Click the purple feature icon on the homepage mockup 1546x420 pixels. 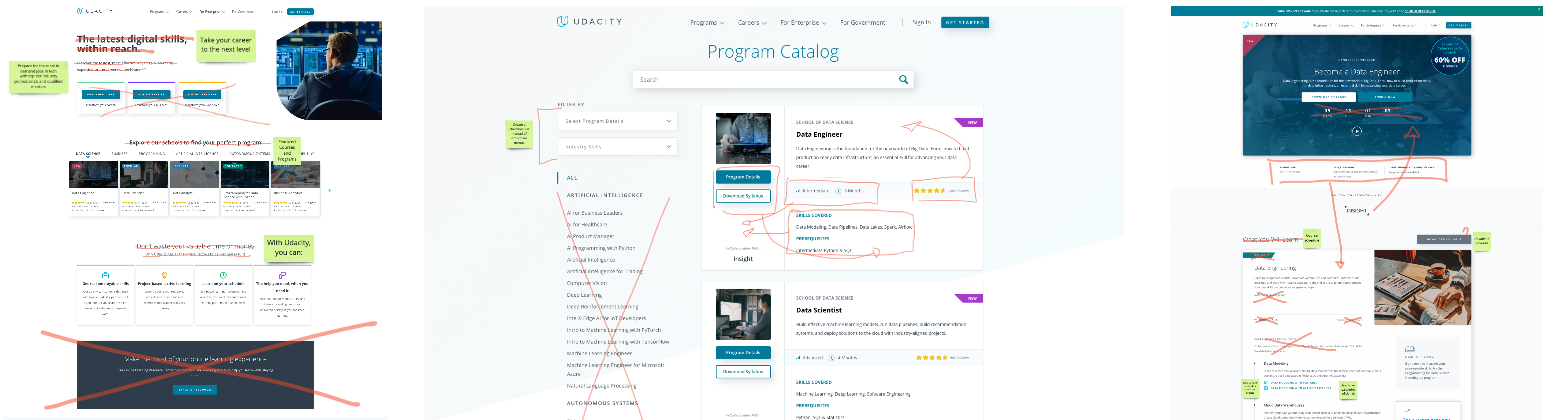283,274
